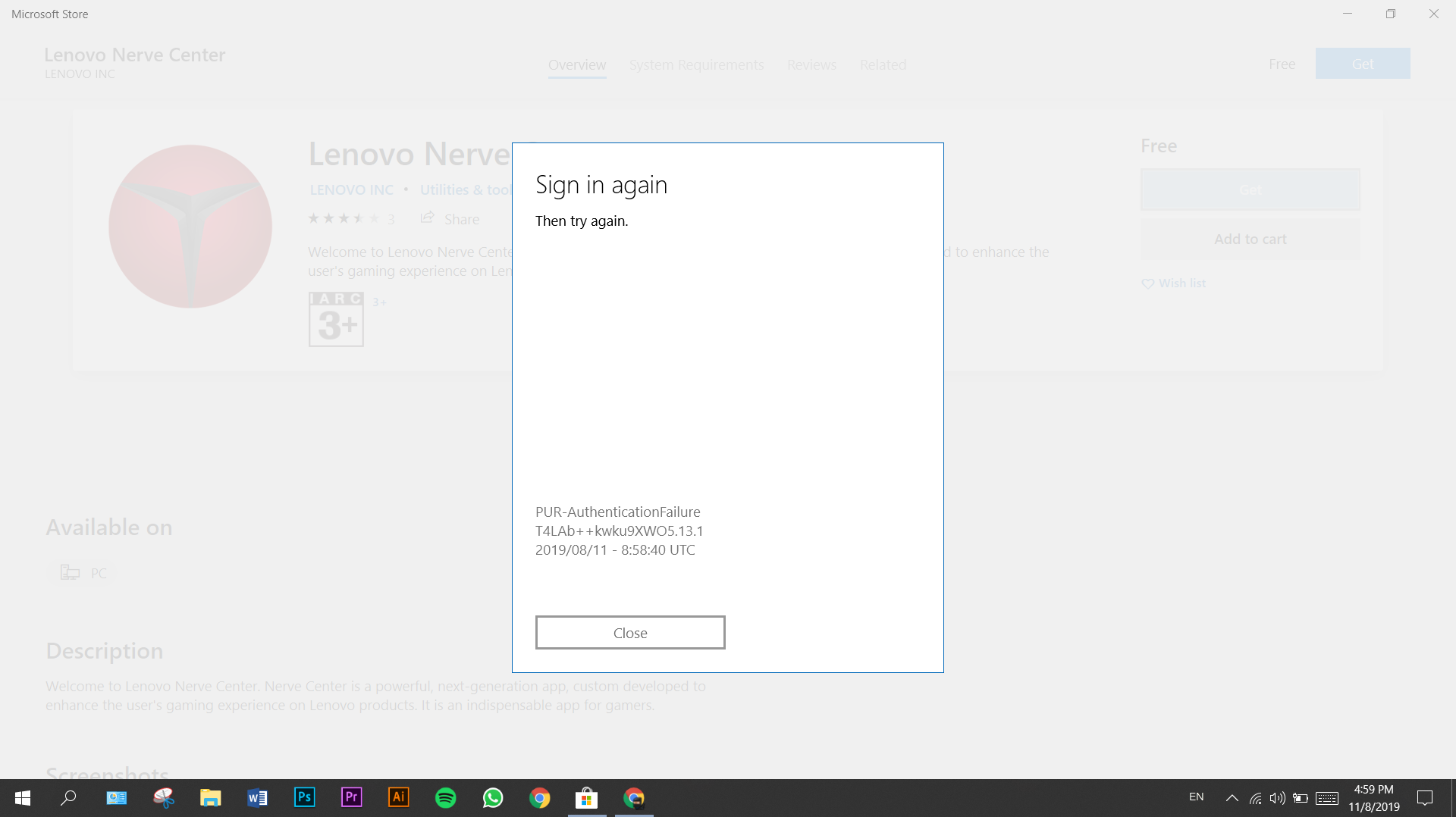Switch to Related tab
Screen dimensions: 1456x817
[x=883, y=65]
